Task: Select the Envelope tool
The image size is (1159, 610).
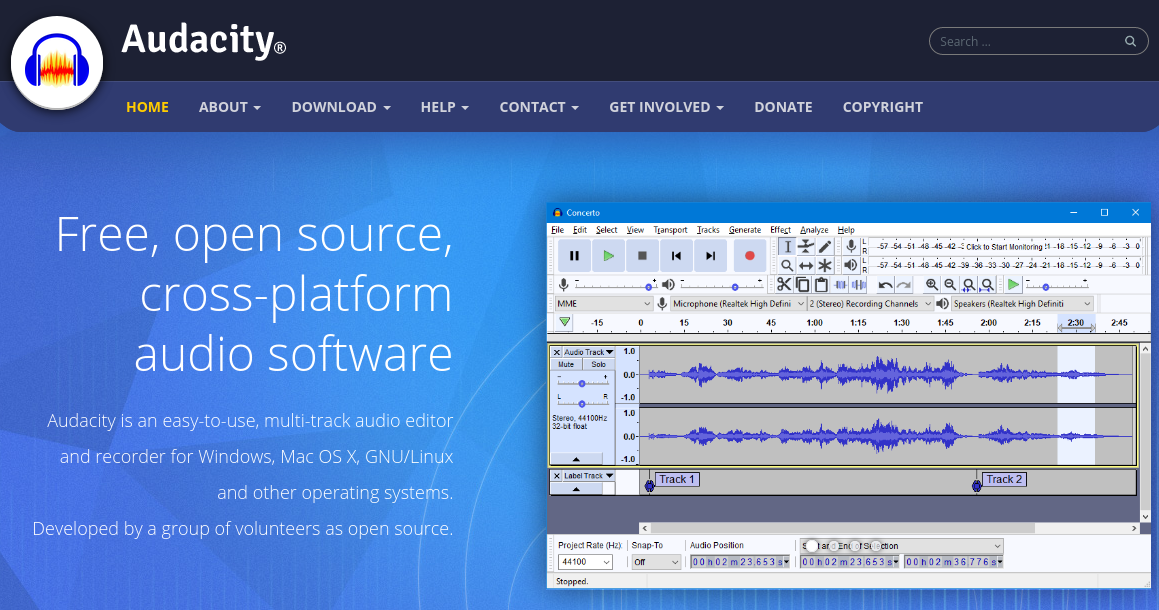Action: 806,246
